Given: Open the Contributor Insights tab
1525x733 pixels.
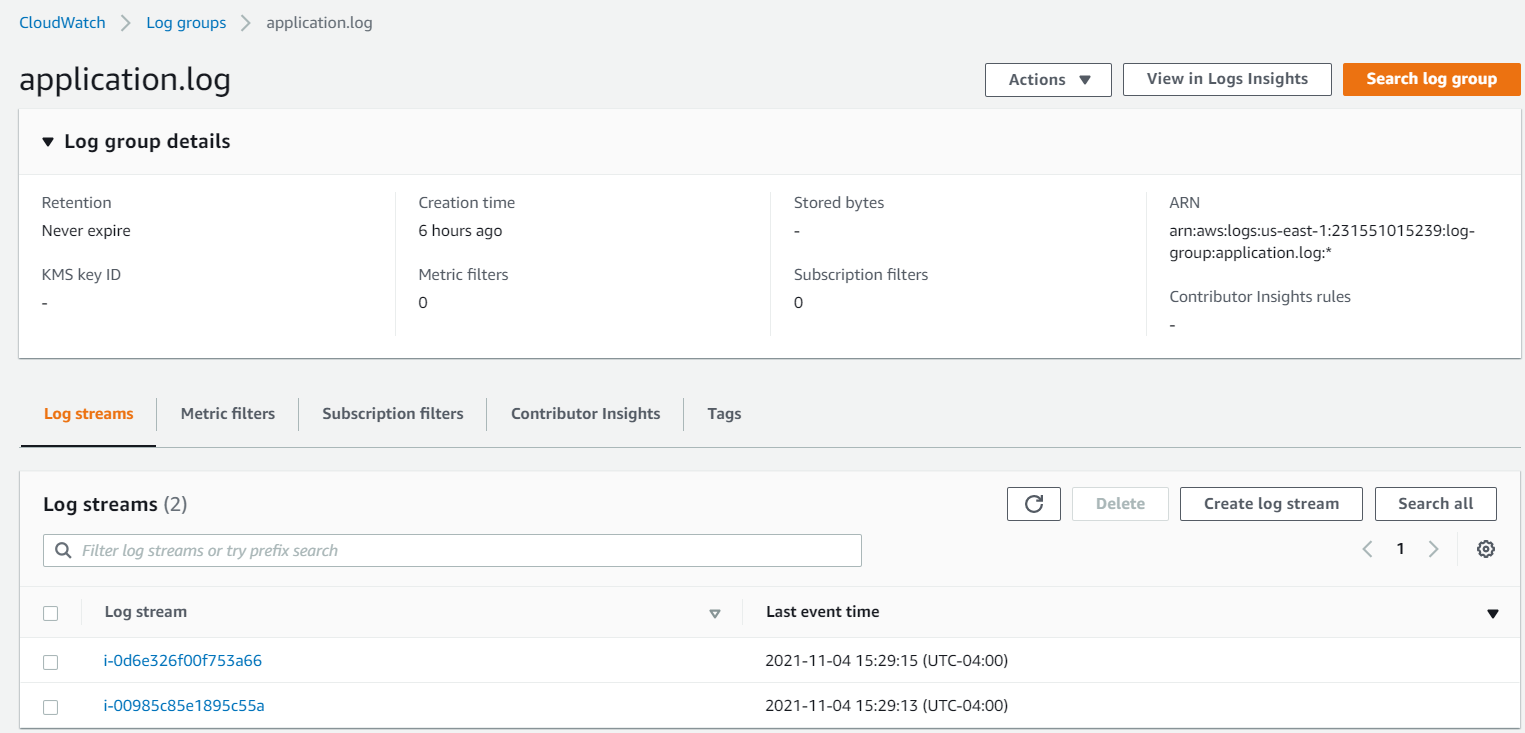Looking at the screenshot, I should pos(586,414).
